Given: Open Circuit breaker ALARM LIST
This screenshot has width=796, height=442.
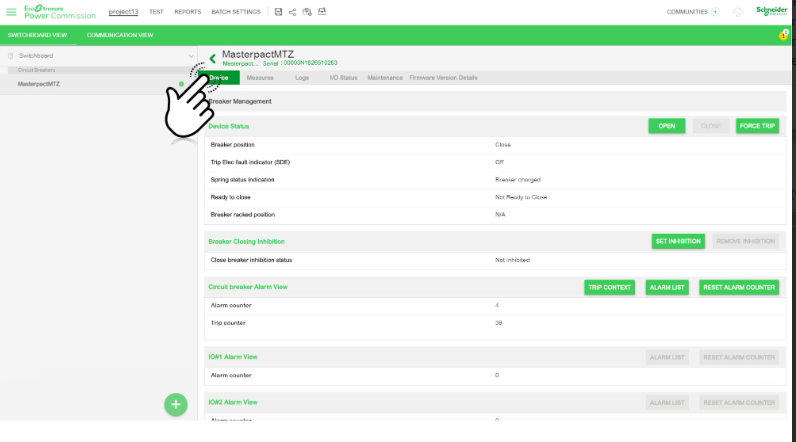Looking at the screenshot, I should pos(667,287).
